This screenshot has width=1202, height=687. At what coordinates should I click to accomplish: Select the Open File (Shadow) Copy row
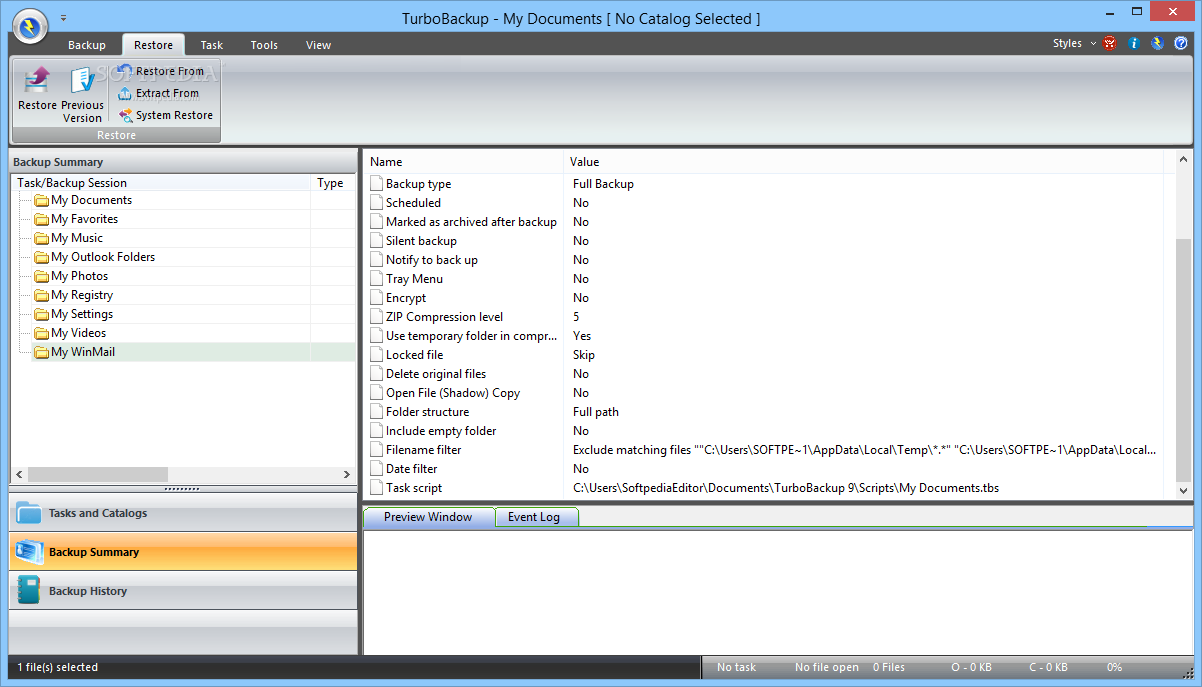coord(768,393)
